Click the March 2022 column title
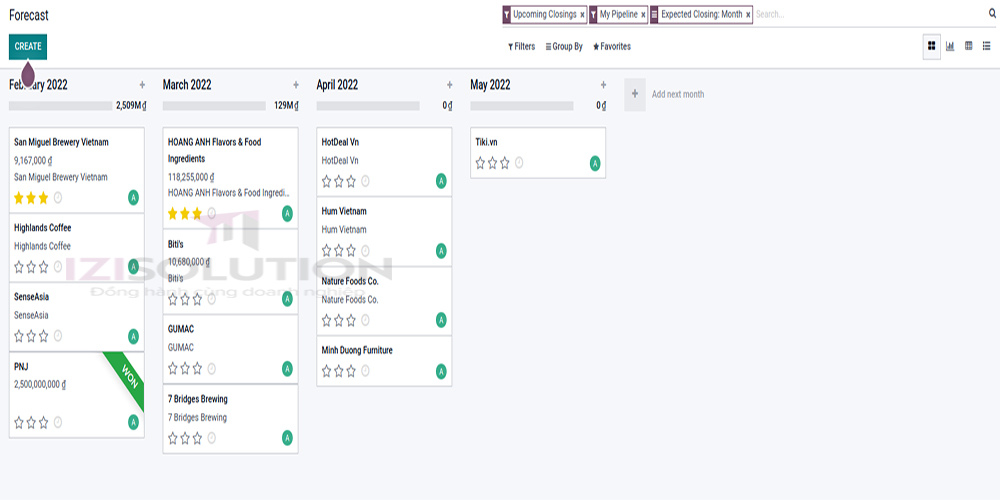This screenshot has width=1000, height=500. (187, 85)
